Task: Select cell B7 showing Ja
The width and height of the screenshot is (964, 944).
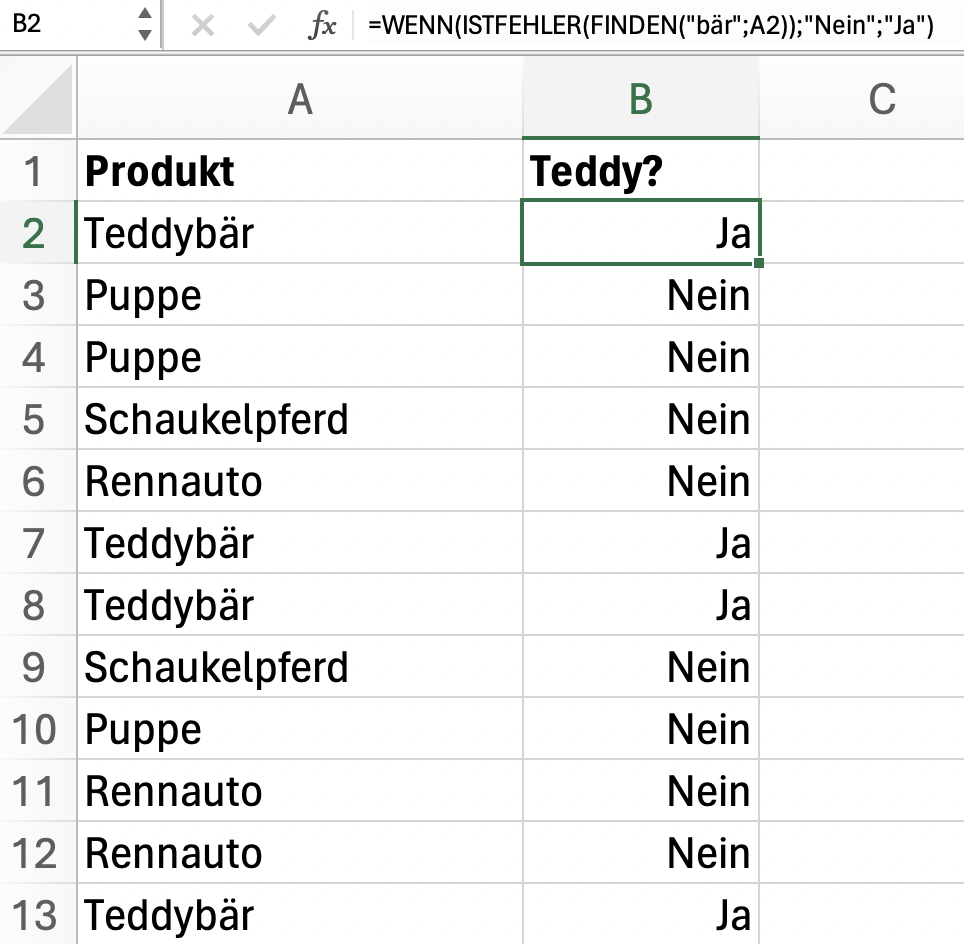Action: point(641,543)
